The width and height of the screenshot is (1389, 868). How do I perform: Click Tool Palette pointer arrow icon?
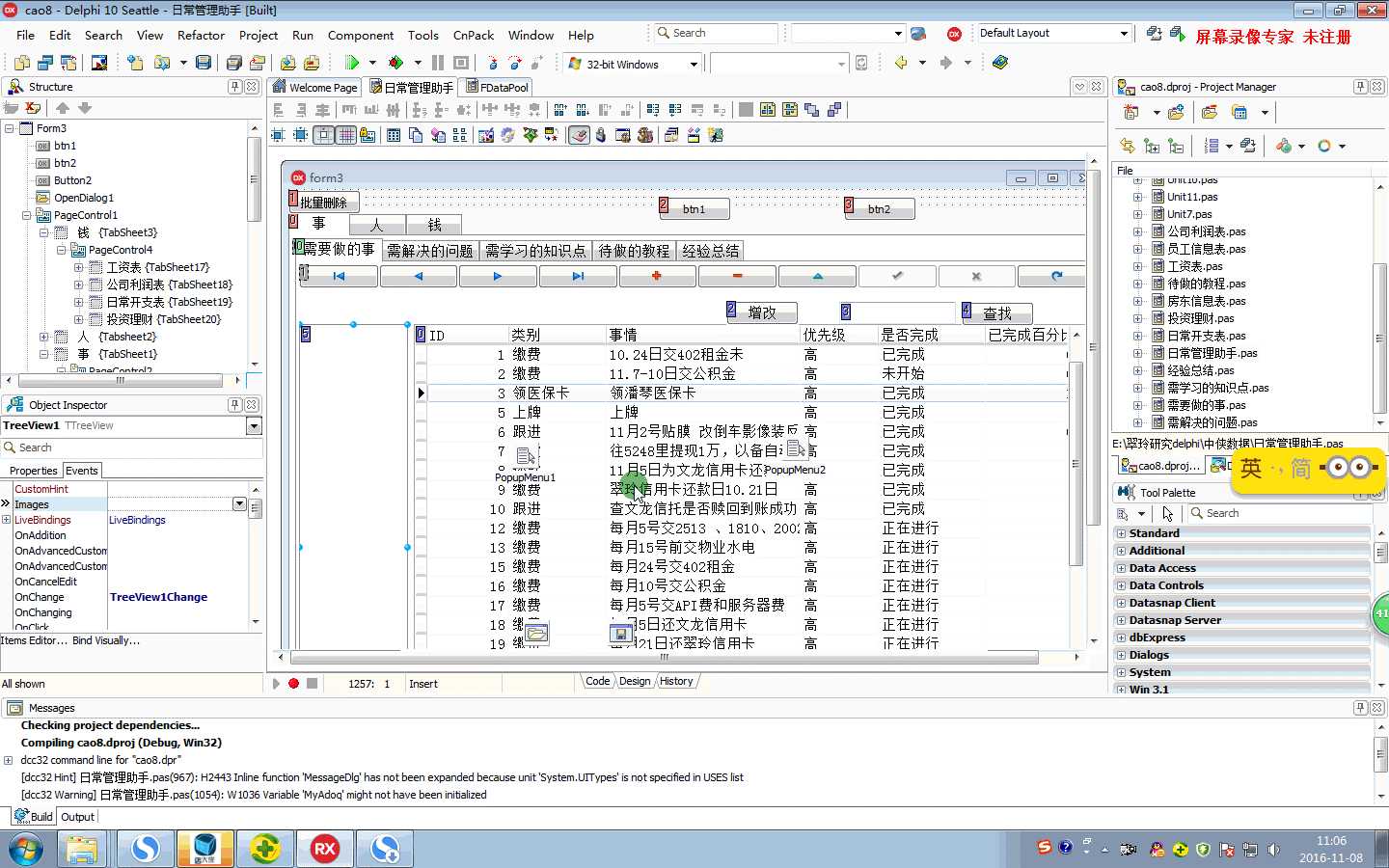(1168, 513)
